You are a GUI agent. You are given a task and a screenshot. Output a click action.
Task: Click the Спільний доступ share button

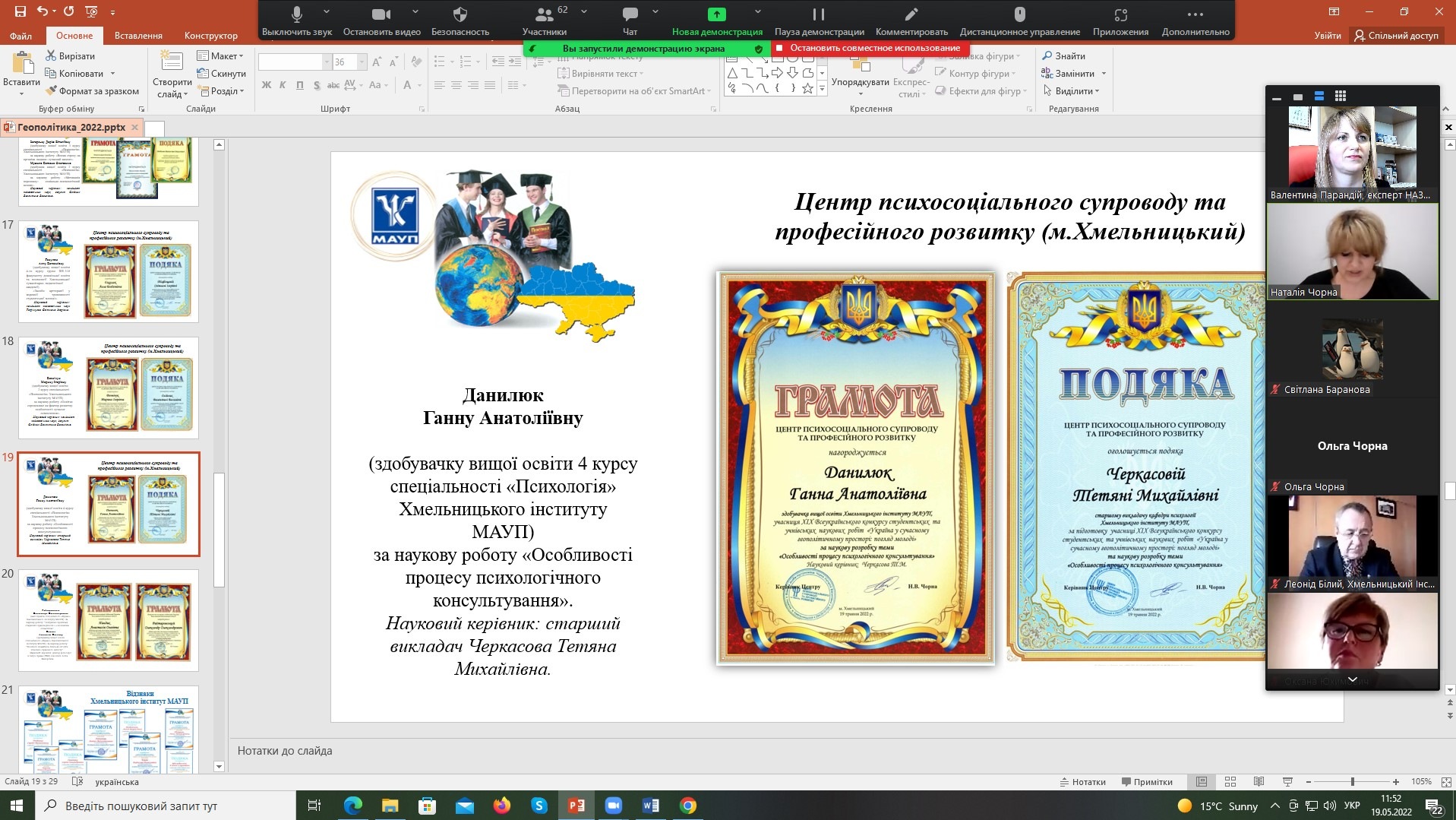click(x=1396, y=36)
